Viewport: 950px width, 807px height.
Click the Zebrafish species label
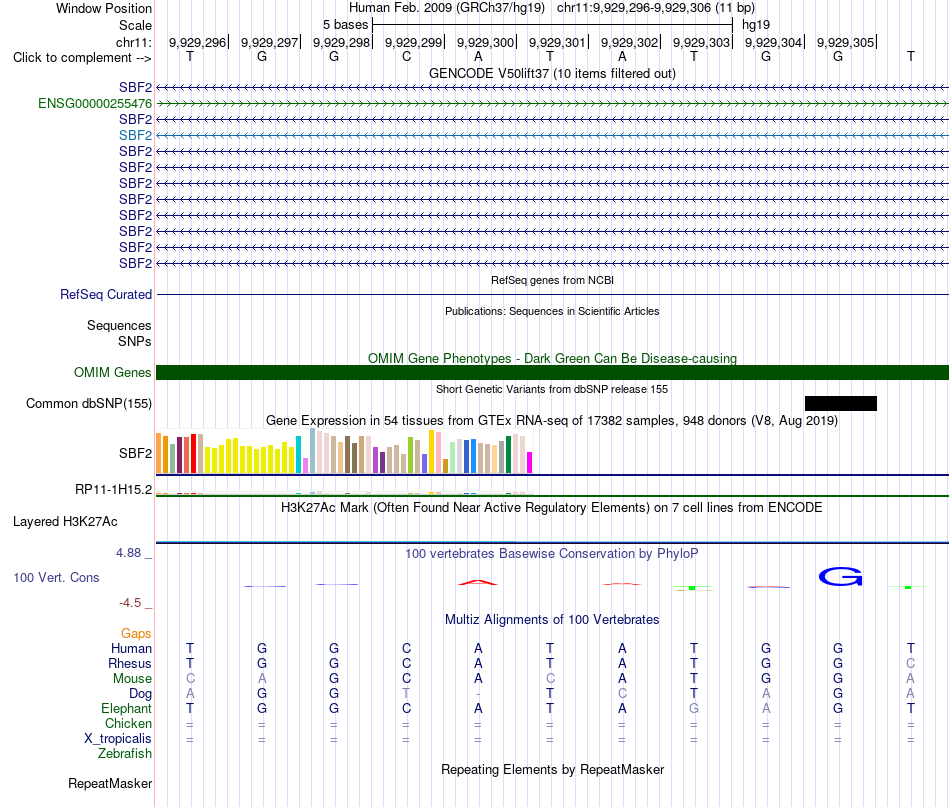125,754
